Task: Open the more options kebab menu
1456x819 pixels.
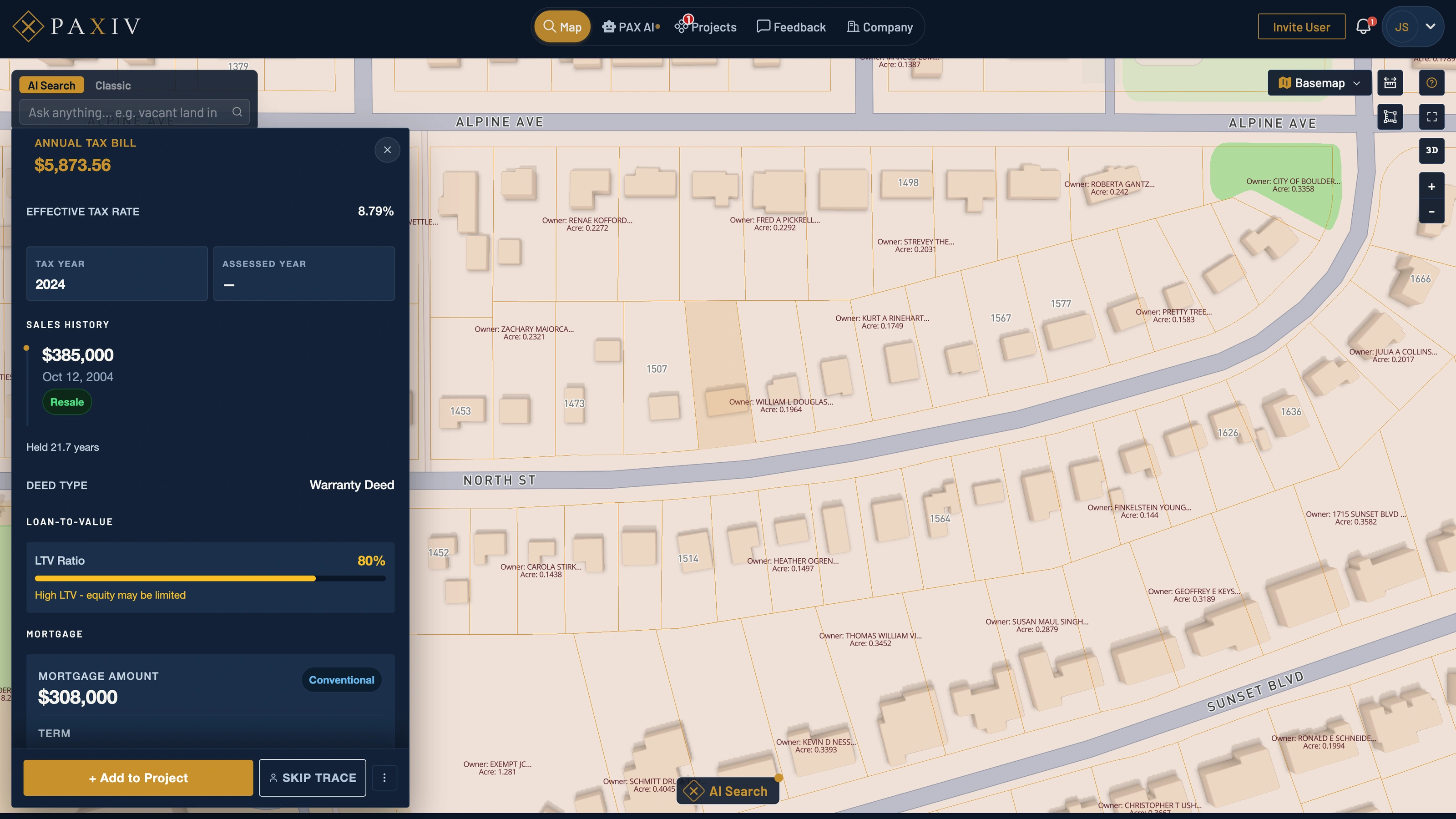Action: coord(384,778)
